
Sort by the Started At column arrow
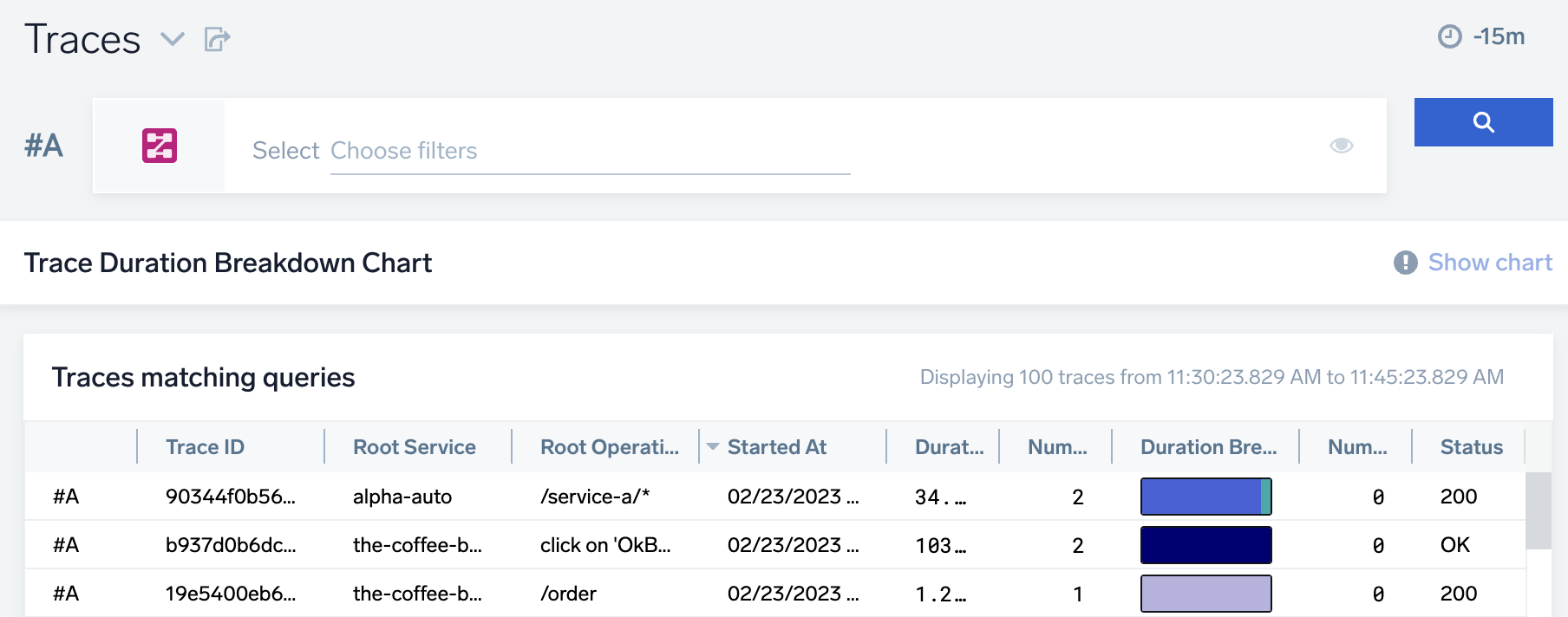coord(713,447)
